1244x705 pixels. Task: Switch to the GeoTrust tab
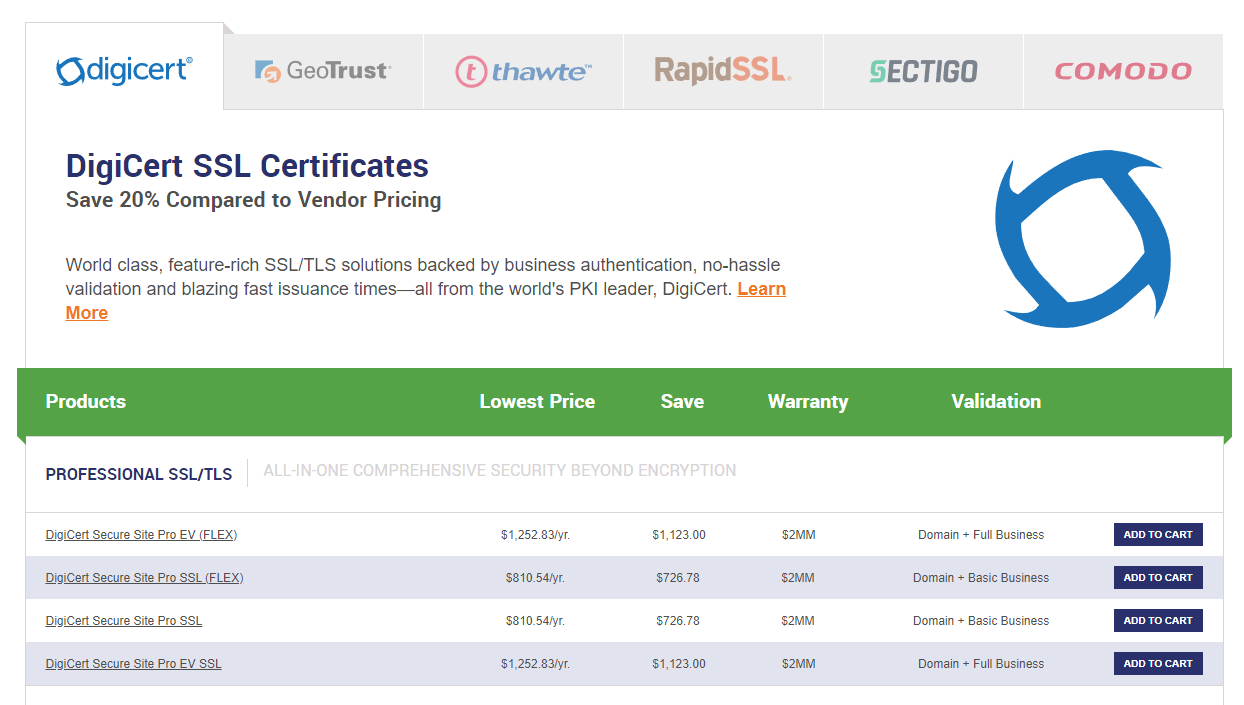point(323,71)
